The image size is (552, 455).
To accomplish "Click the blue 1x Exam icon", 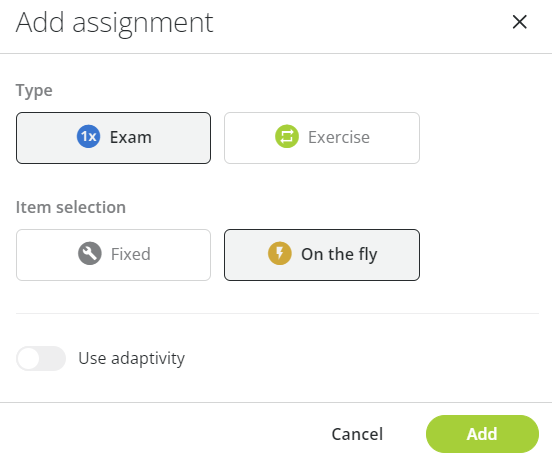I will [88, 137].
